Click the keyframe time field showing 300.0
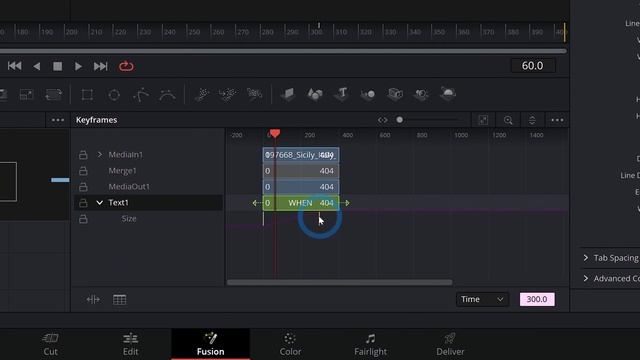 537,299
